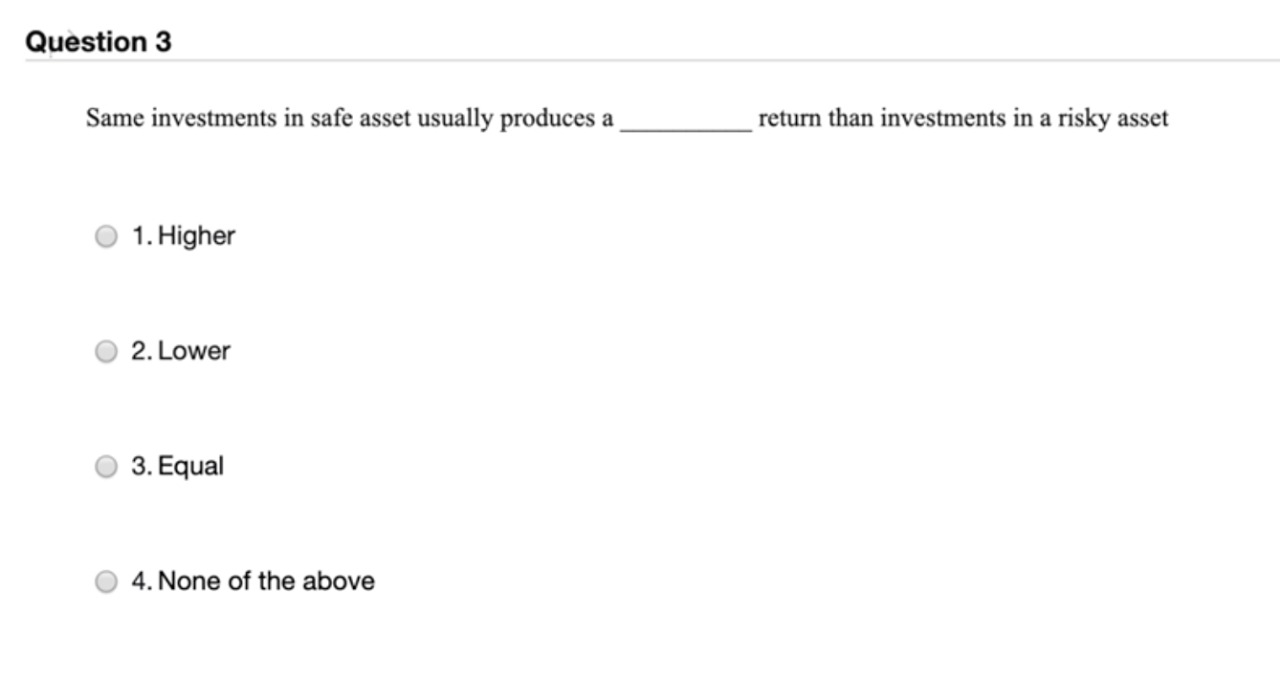Select the radio button for option 1 Higher
1280x679 pixels.
tap(105, 236)
